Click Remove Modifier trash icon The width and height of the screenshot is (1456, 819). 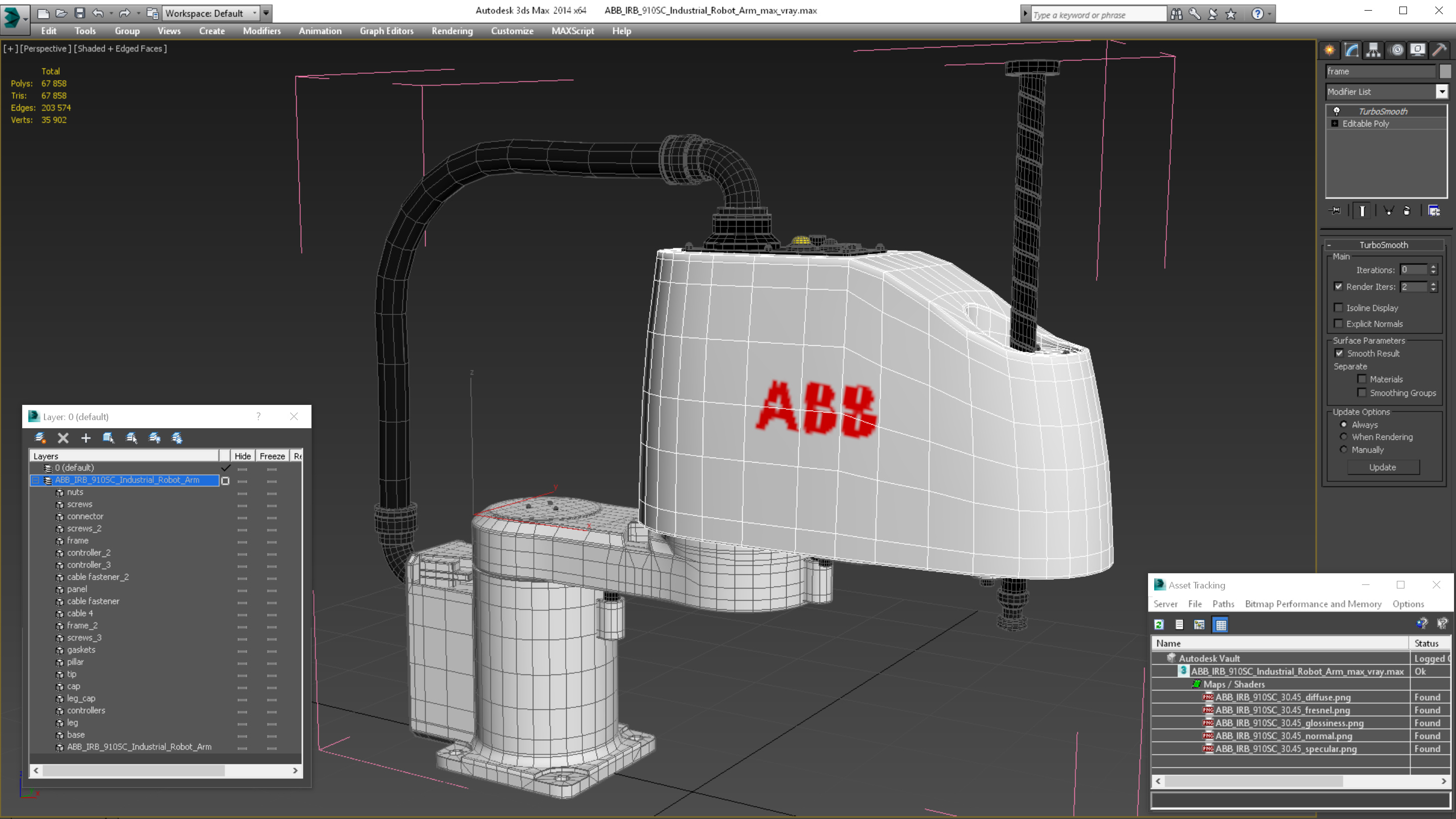1407,211
